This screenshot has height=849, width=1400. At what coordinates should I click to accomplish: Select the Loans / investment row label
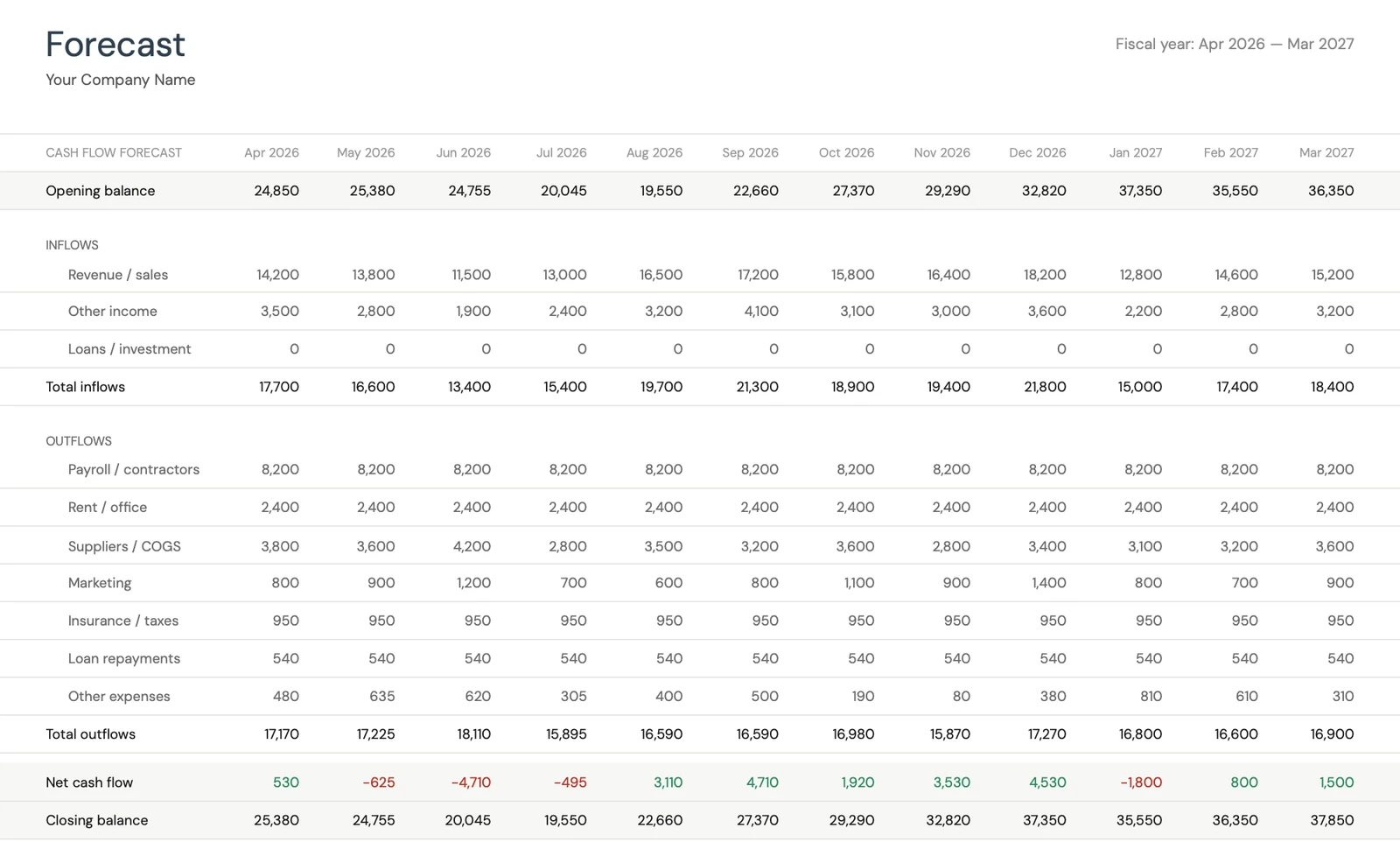129,348
